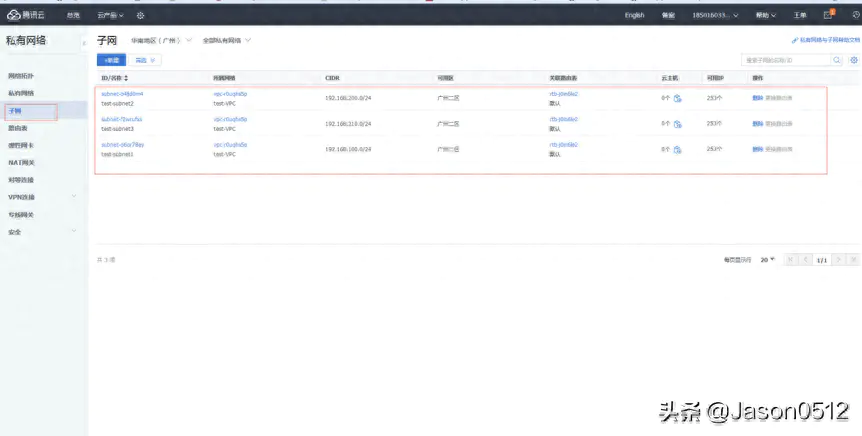Click the cloud server icon for test-subnet2

click(677, 98)
